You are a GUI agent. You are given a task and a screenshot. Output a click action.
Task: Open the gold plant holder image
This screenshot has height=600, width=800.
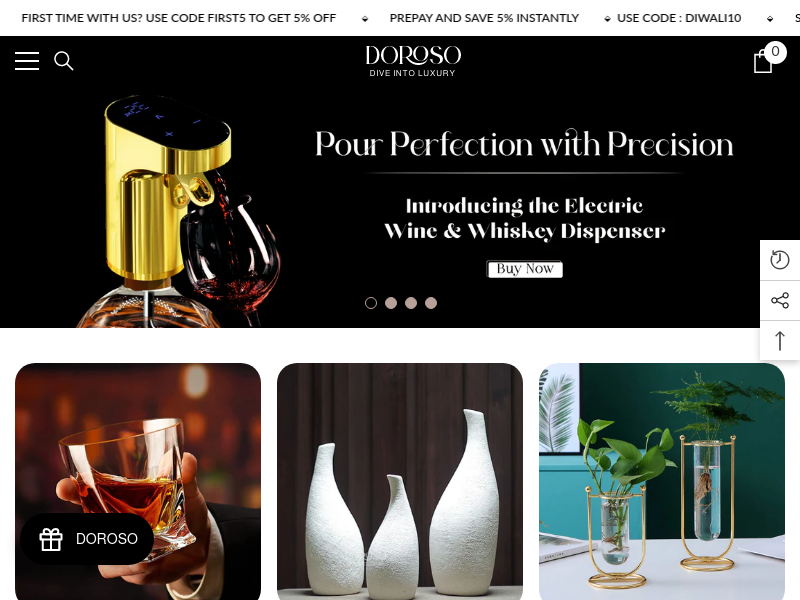click(662, 482)
